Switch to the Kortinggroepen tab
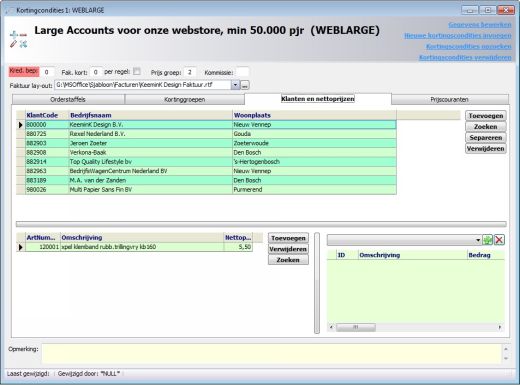 [184, 99]
